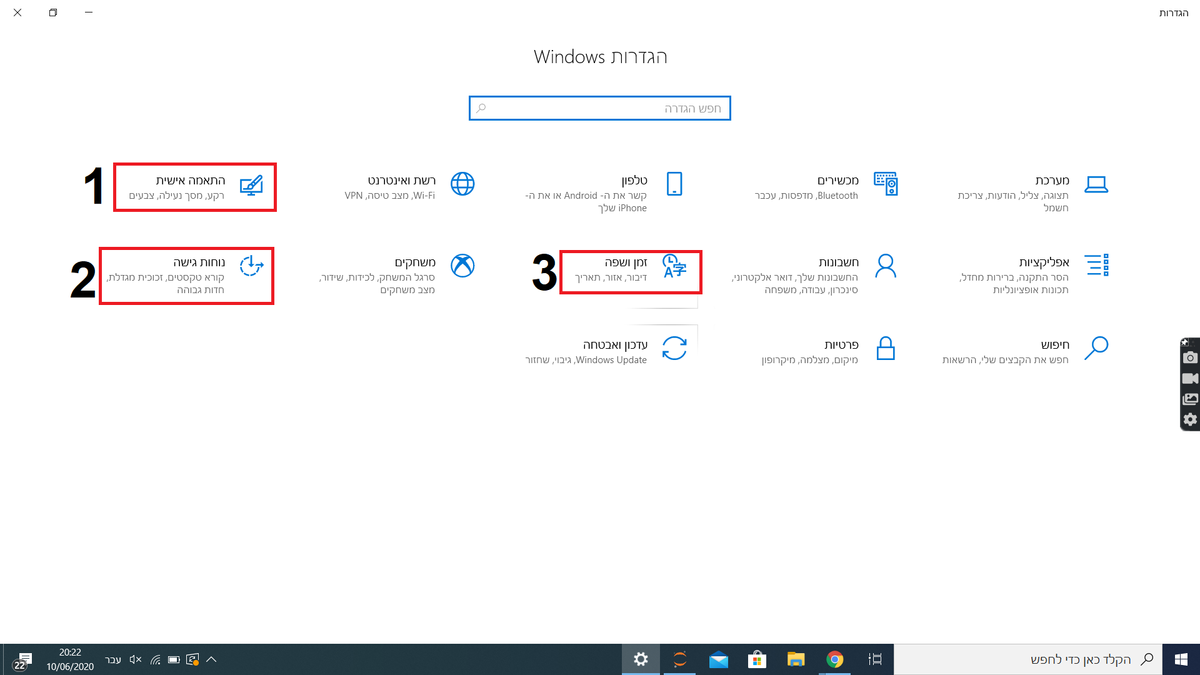
Task: Open Devices (מכשירים) keyboard icon
Action: click(x=886, y=183)
